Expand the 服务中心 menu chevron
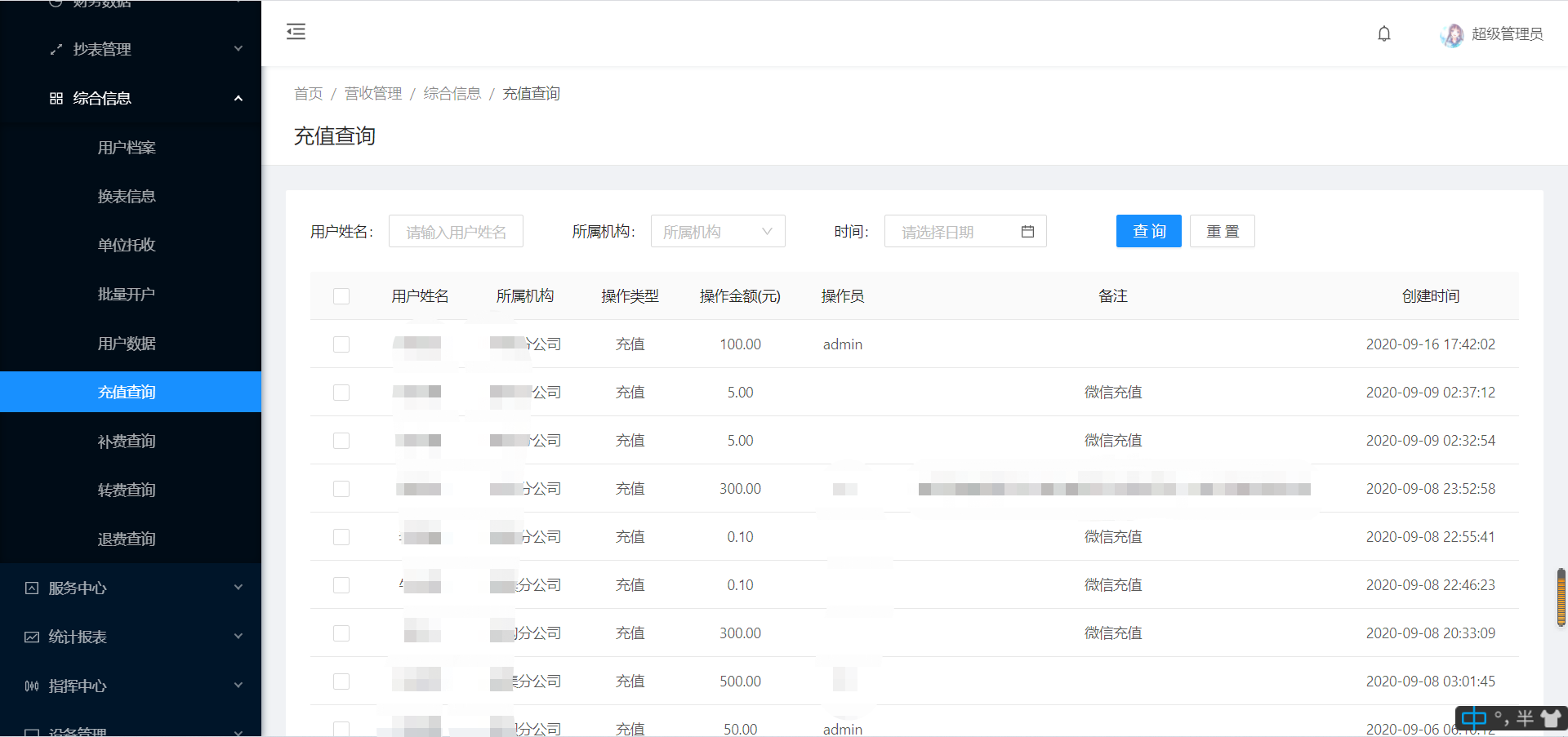This screenshot has height=737, width=1568. pos(238,588)
